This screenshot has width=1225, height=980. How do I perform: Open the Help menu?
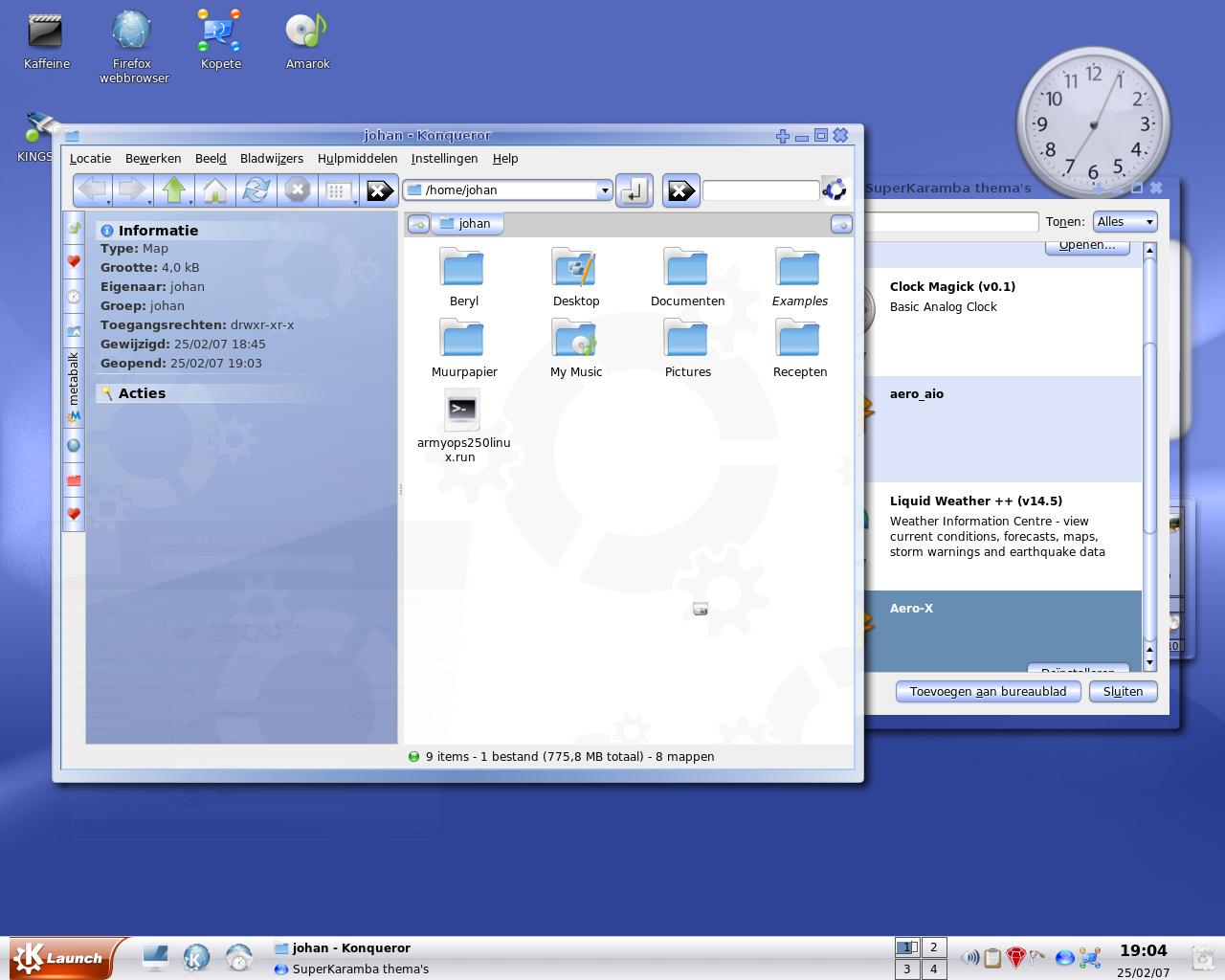pyautogui.click(x=505, y=159)
